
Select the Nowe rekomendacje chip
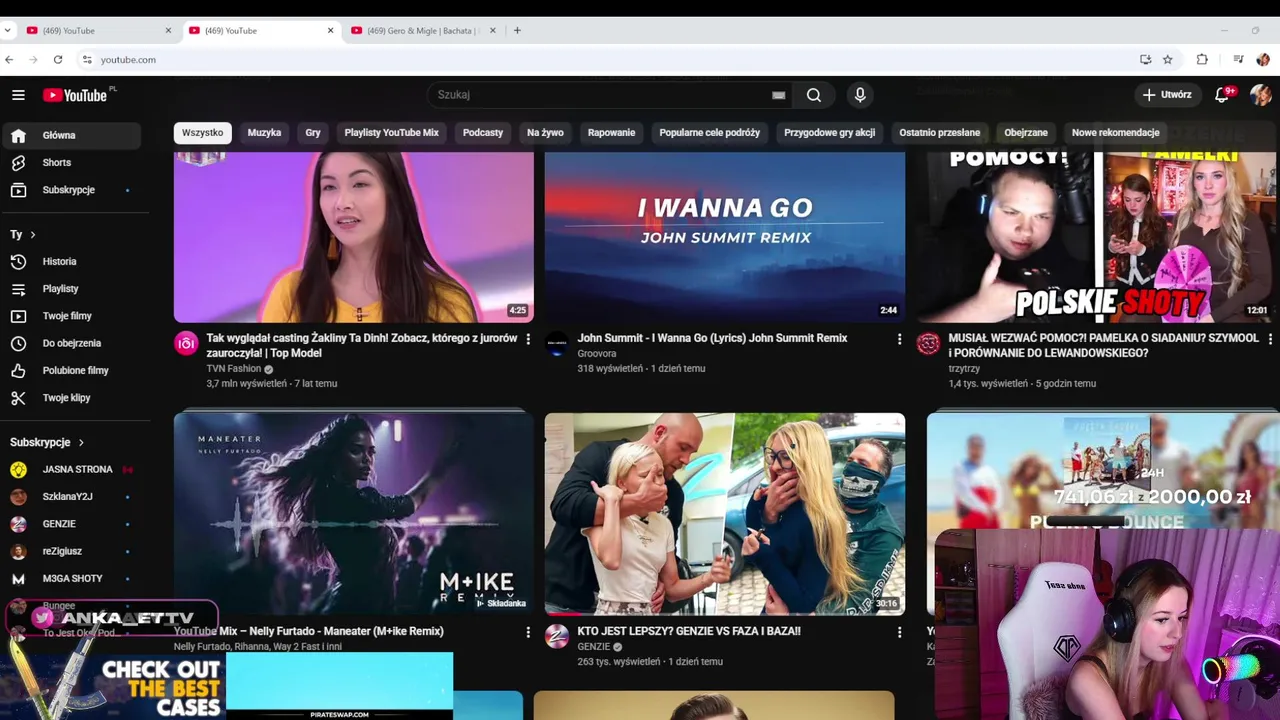[1115, 132]
